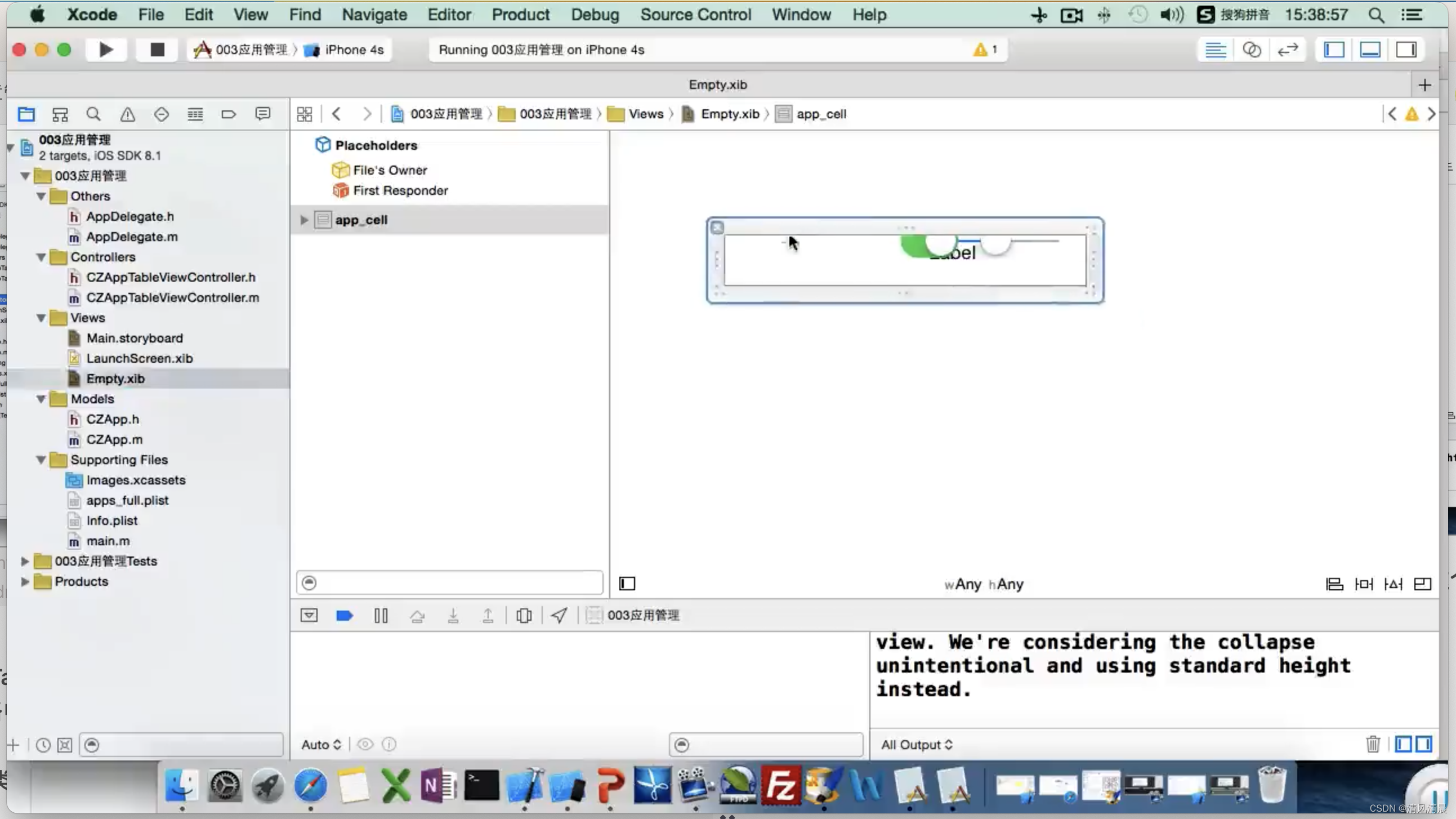
Task: Add a new editor tab
Action: coord(1424,86)
